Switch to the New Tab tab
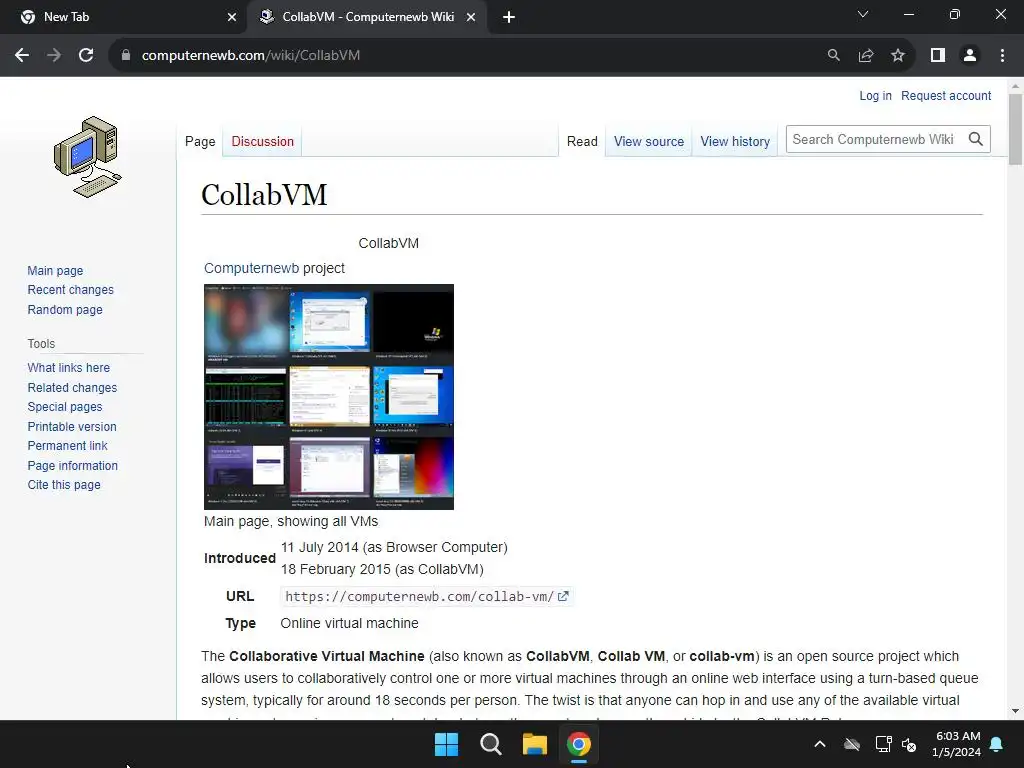Viewport: 1024px width, 768px height. coord(124,18)
